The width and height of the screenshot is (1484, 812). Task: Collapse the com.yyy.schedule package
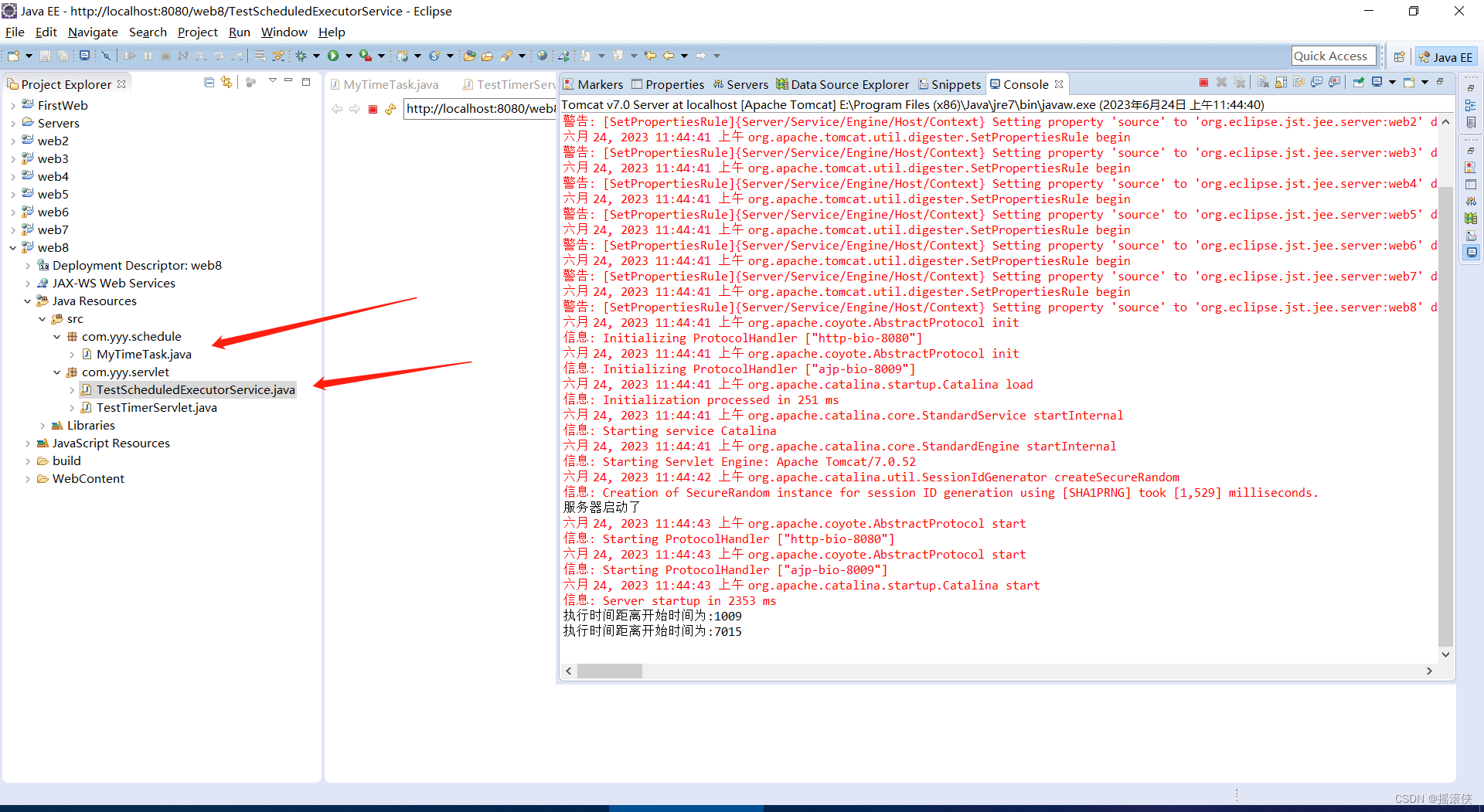56,337
